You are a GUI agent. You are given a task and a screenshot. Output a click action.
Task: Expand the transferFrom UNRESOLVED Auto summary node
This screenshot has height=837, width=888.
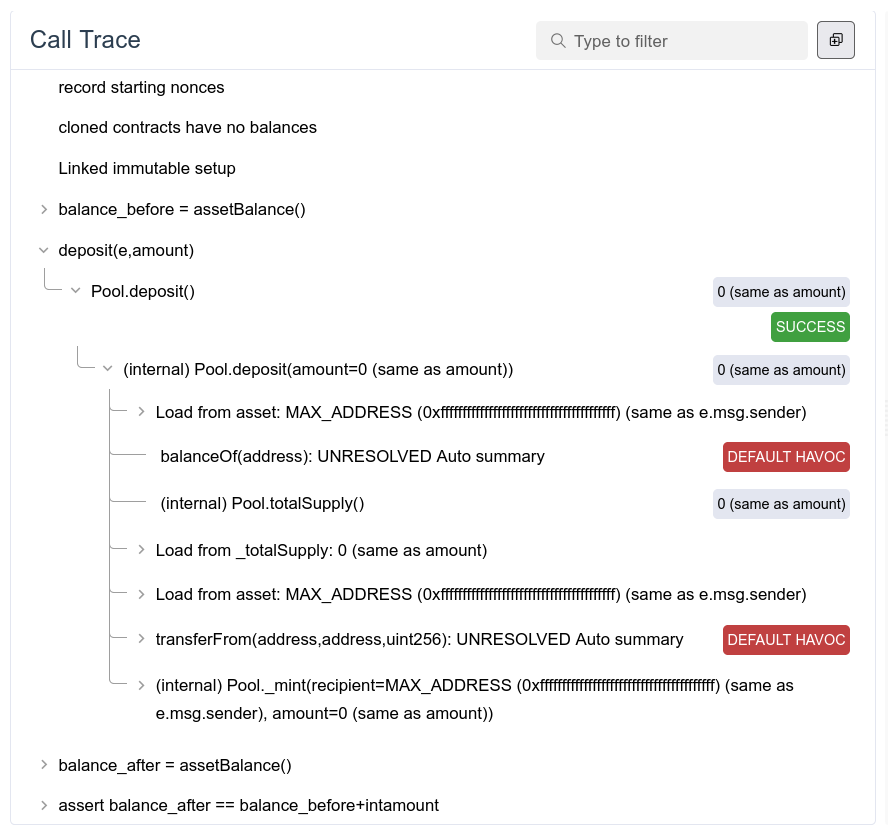pyautogui.click(x=141, y=640)
